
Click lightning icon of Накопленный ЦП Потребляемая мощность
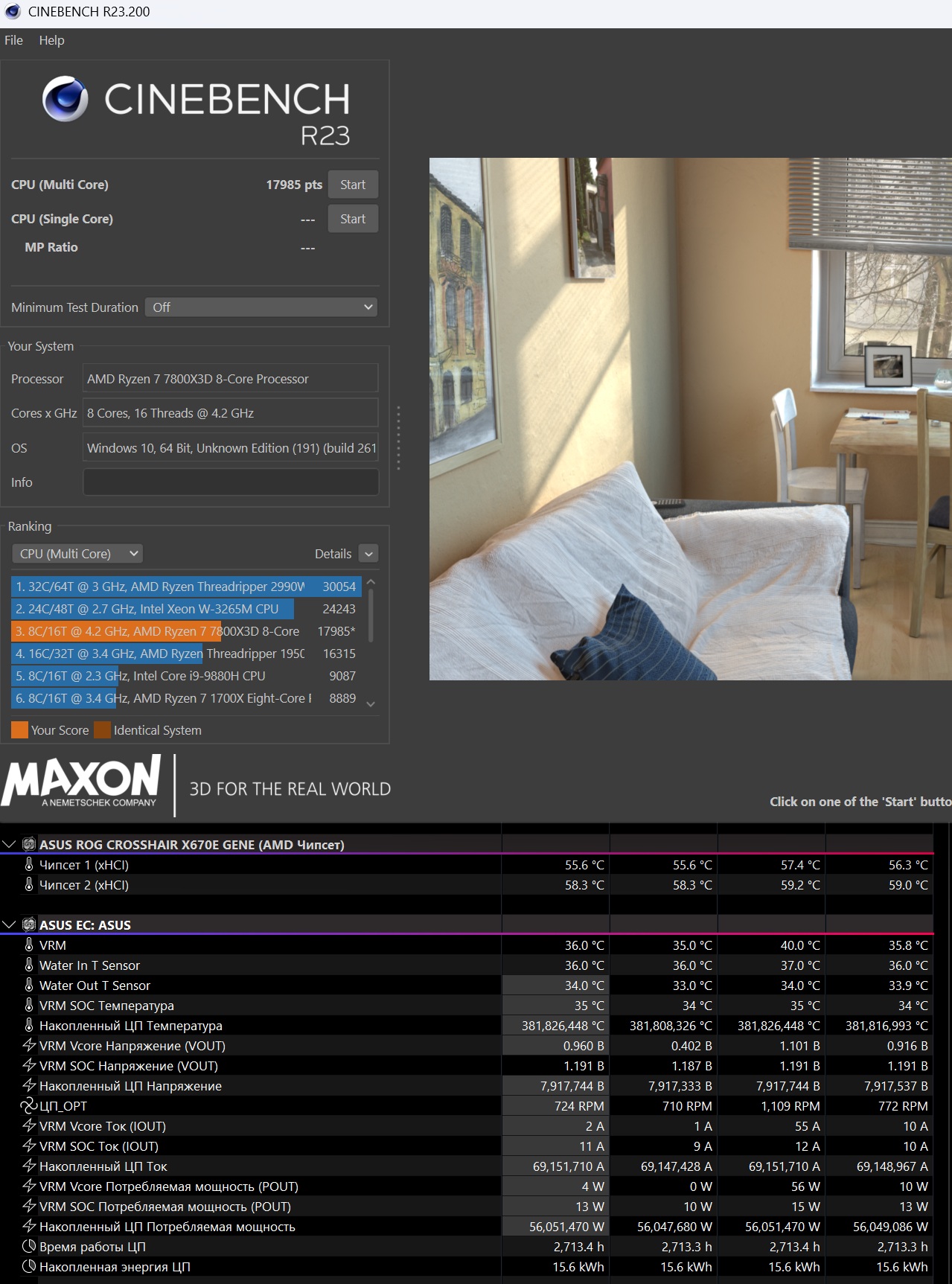(29, 1226)
